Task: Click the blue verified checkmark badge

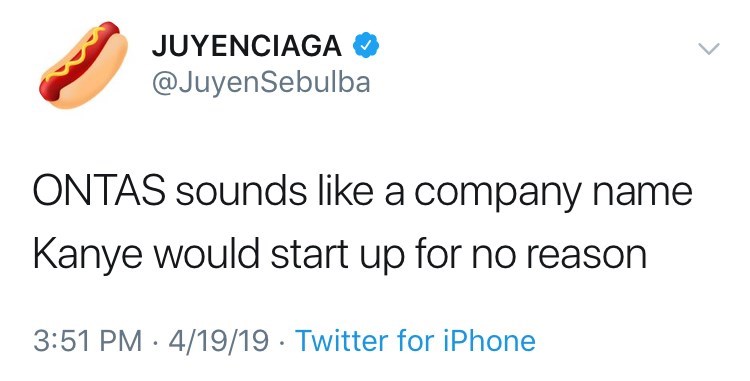Action: pyautogui.click(x=366, y=45)
